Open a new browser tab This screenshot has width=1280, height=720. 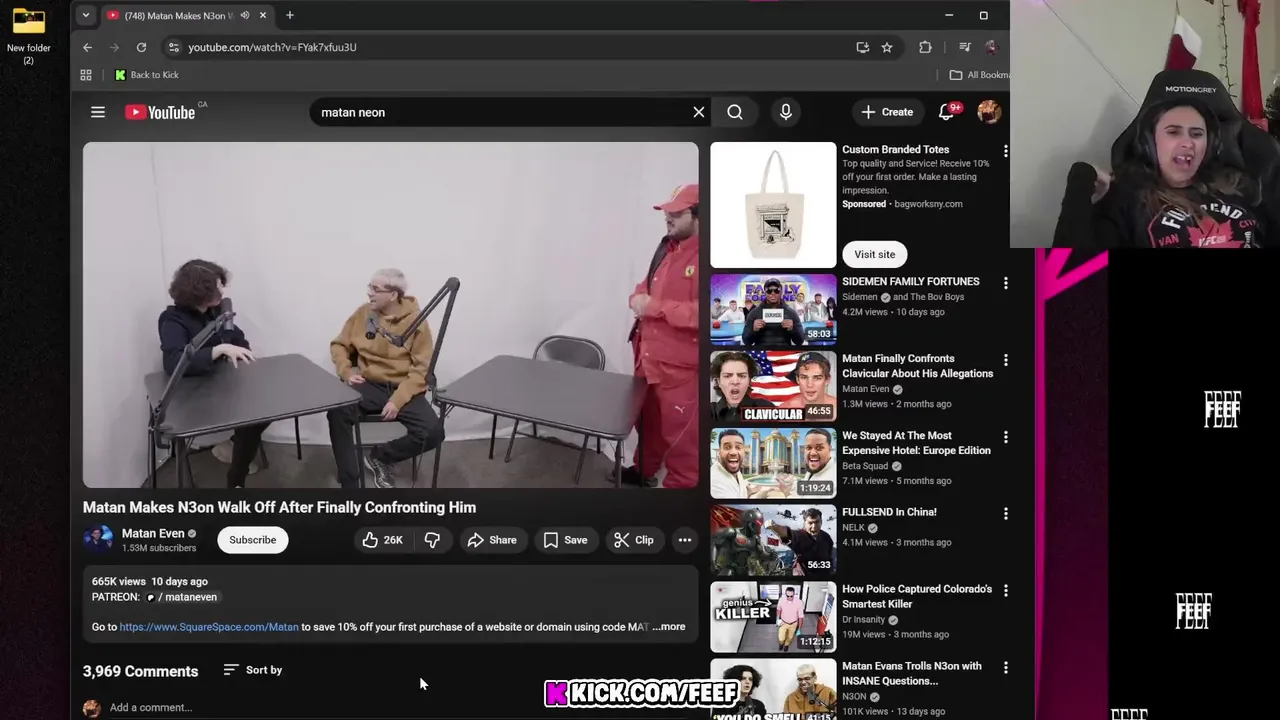click(x=290, y=15)
